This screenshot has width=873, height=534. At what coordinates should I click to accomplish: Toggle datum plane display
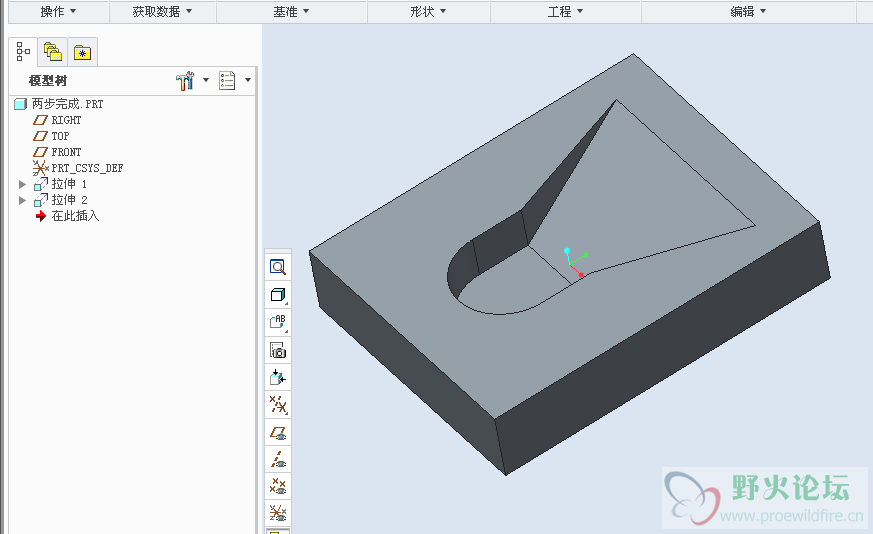pyautogui.click(x=278, y=433)
